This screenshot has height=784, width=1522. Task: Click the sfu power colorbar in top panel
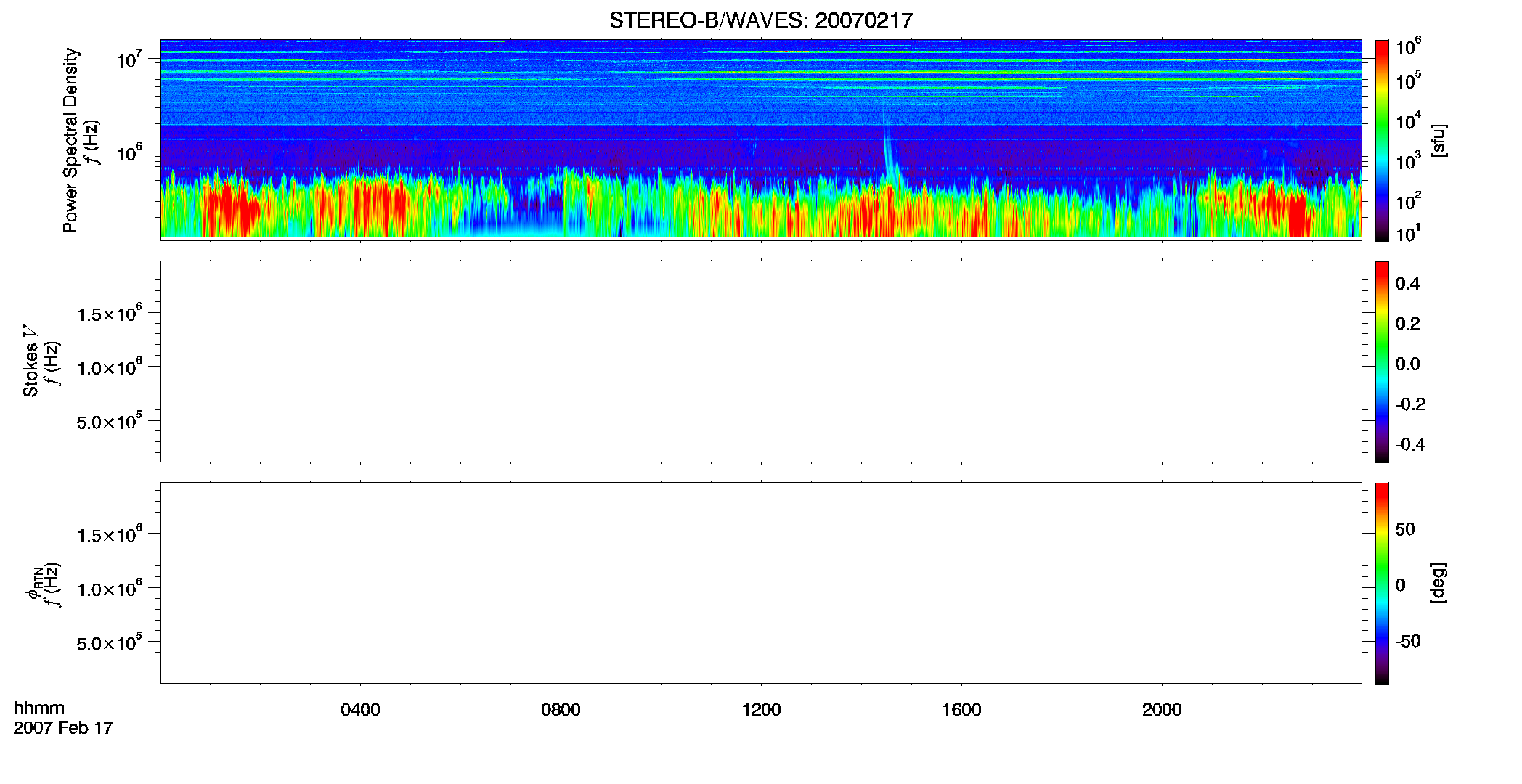click(1381, 140)
